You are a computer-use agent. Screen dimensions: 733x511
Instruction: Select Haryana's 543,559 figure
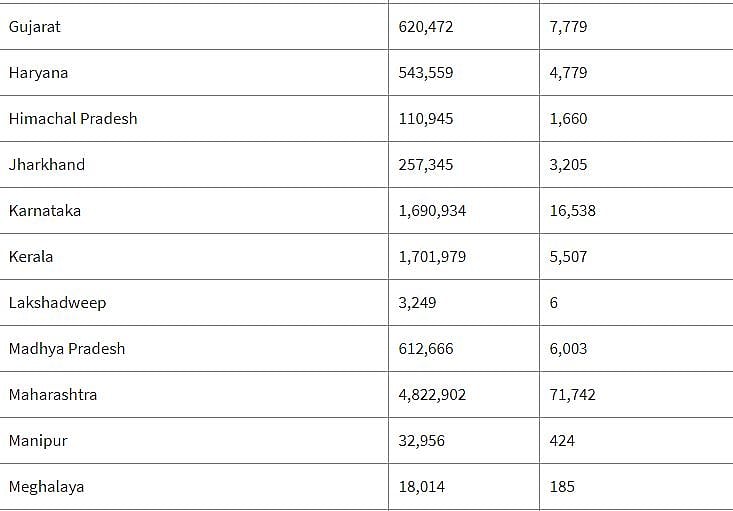point(426,73)
